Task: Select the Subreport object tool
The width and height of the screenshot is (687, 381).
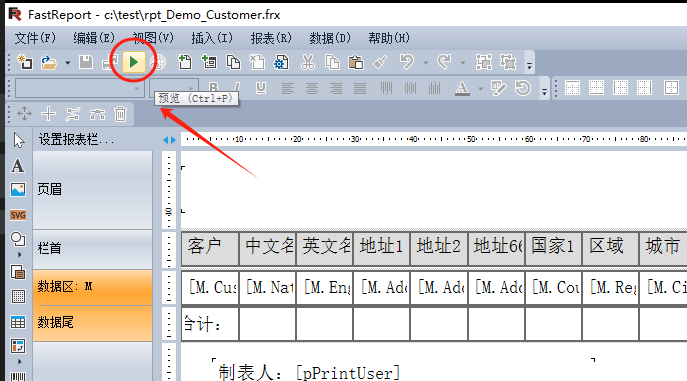Action: (x=18, y=272)
